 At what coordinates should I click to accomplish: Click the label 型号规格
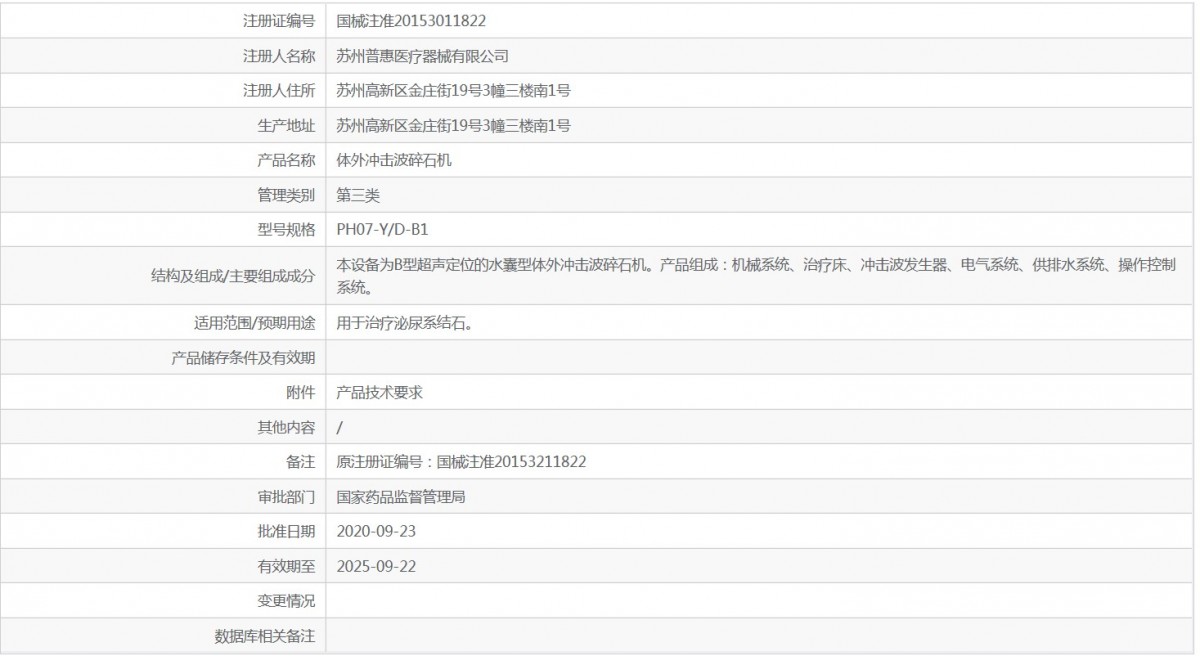point(286,229)
